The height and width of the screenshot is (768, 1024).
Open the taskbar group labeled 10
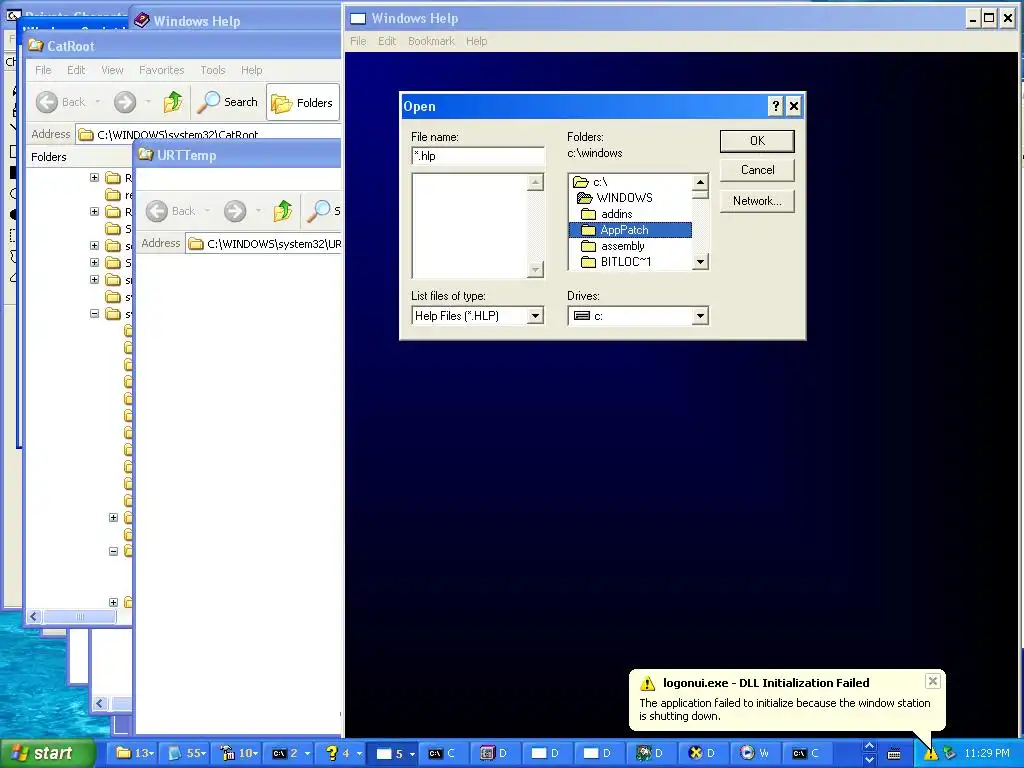click(239, 753)
